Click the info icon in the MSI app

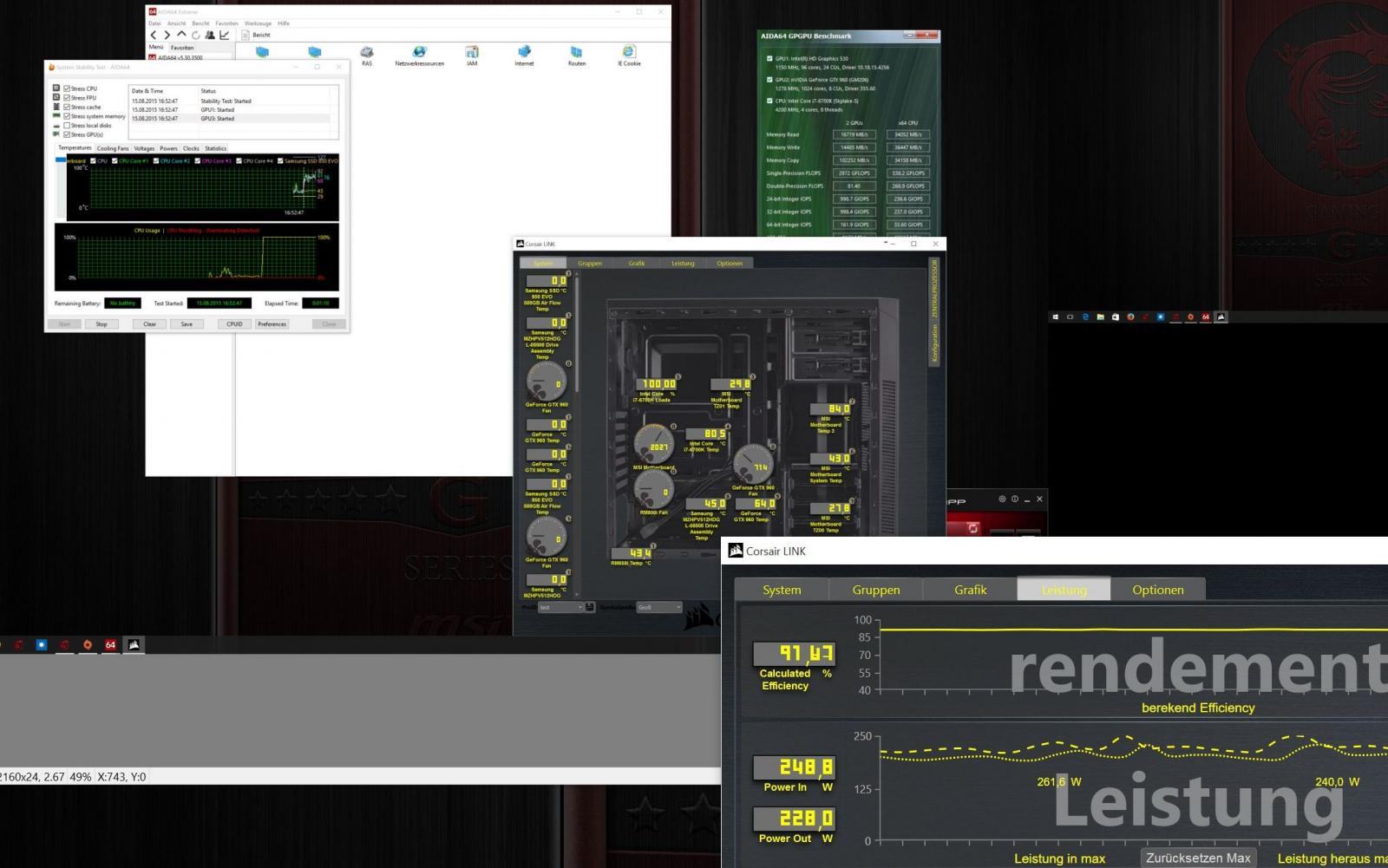pyautogui.click(x=1014, y=499)
